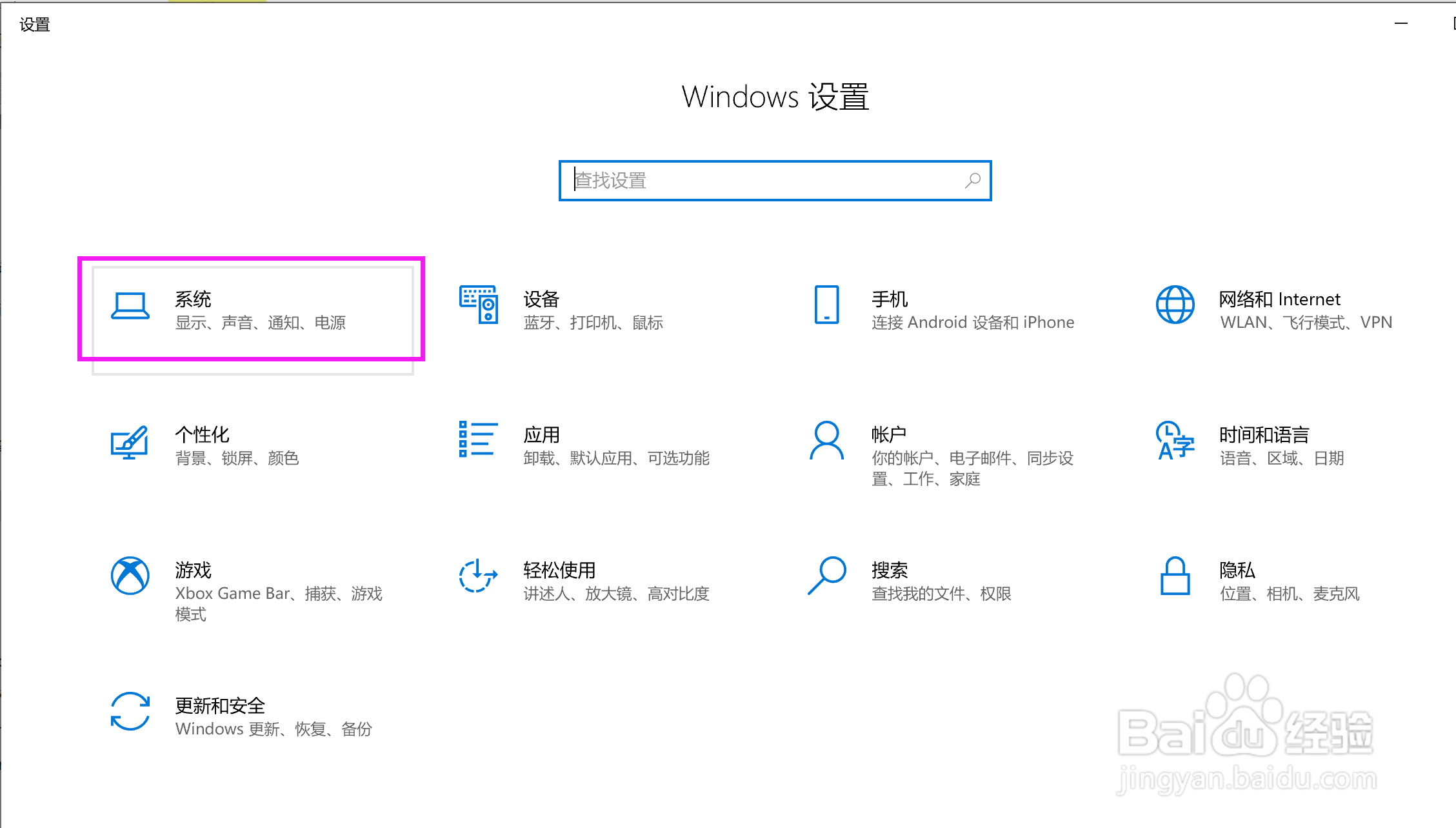The image size is (1456, 828).
Task: Open Devices via keyboard-speaker icon
Action: [x=478, y=305]
